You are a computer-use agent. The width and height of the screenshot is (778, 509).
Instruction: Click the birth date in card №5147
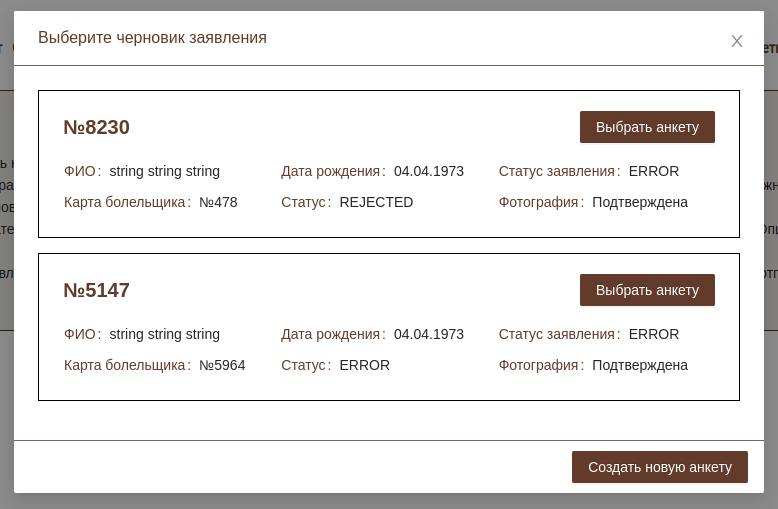click(x=429, y=334)
